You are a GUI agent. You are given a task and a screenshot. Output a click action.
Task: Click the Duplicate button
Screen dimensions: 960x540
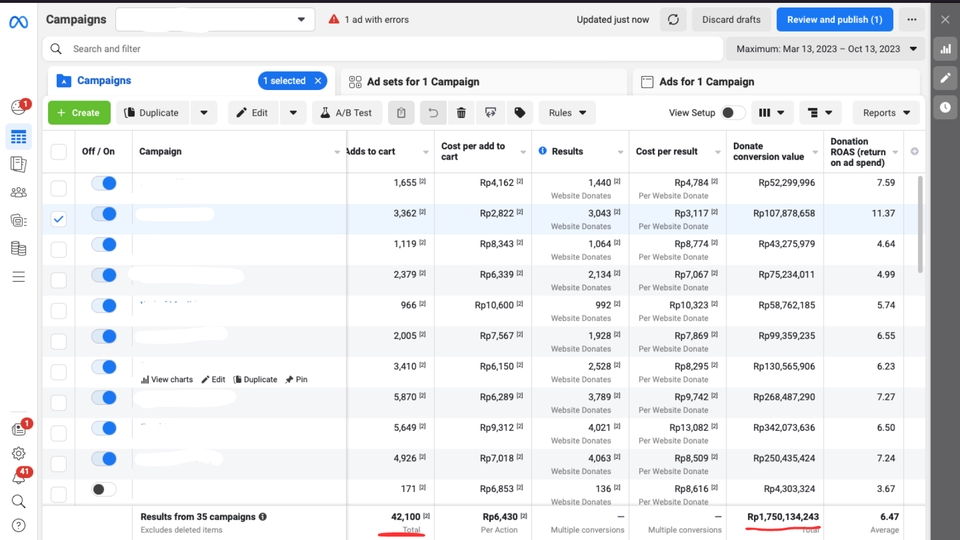(152, 113)
